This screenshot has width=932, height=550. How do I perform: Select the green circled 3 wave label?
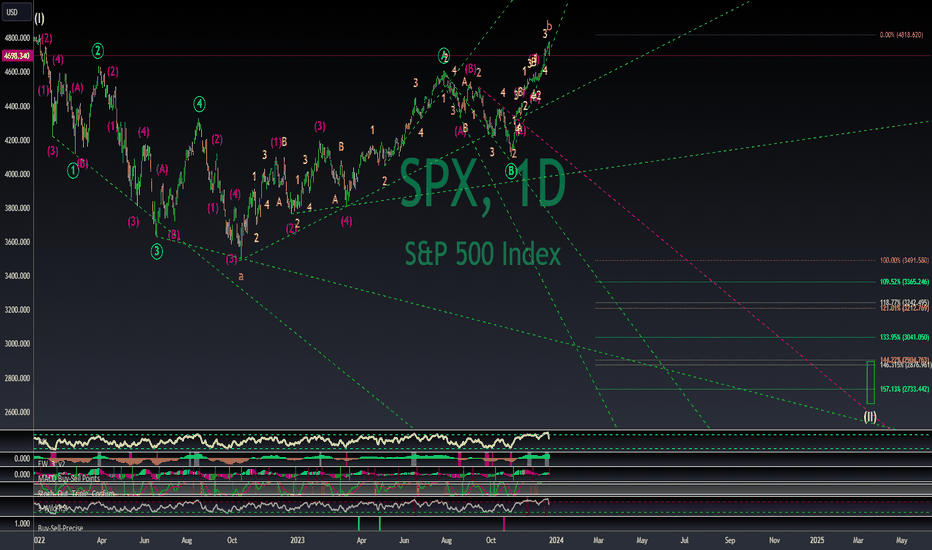[156, 251]
